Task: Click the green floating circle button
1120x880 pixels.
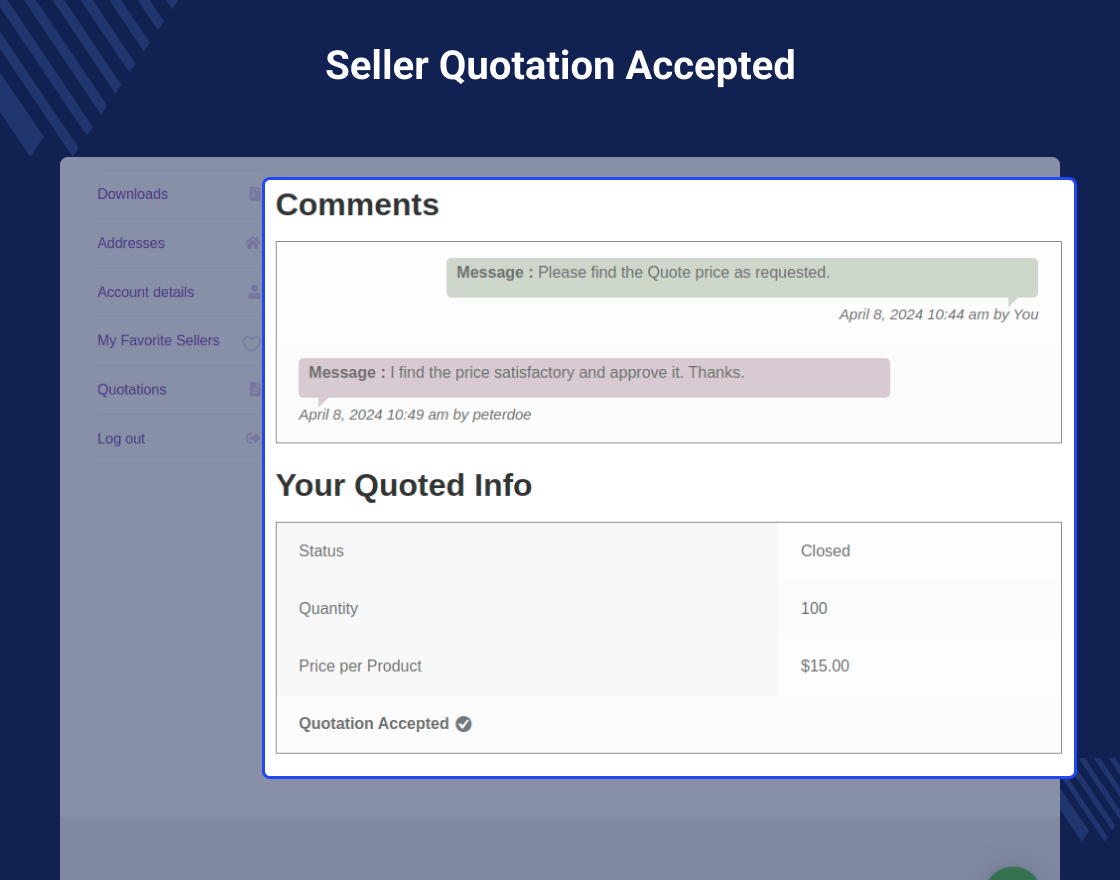Action: [x=1012, y=872]
